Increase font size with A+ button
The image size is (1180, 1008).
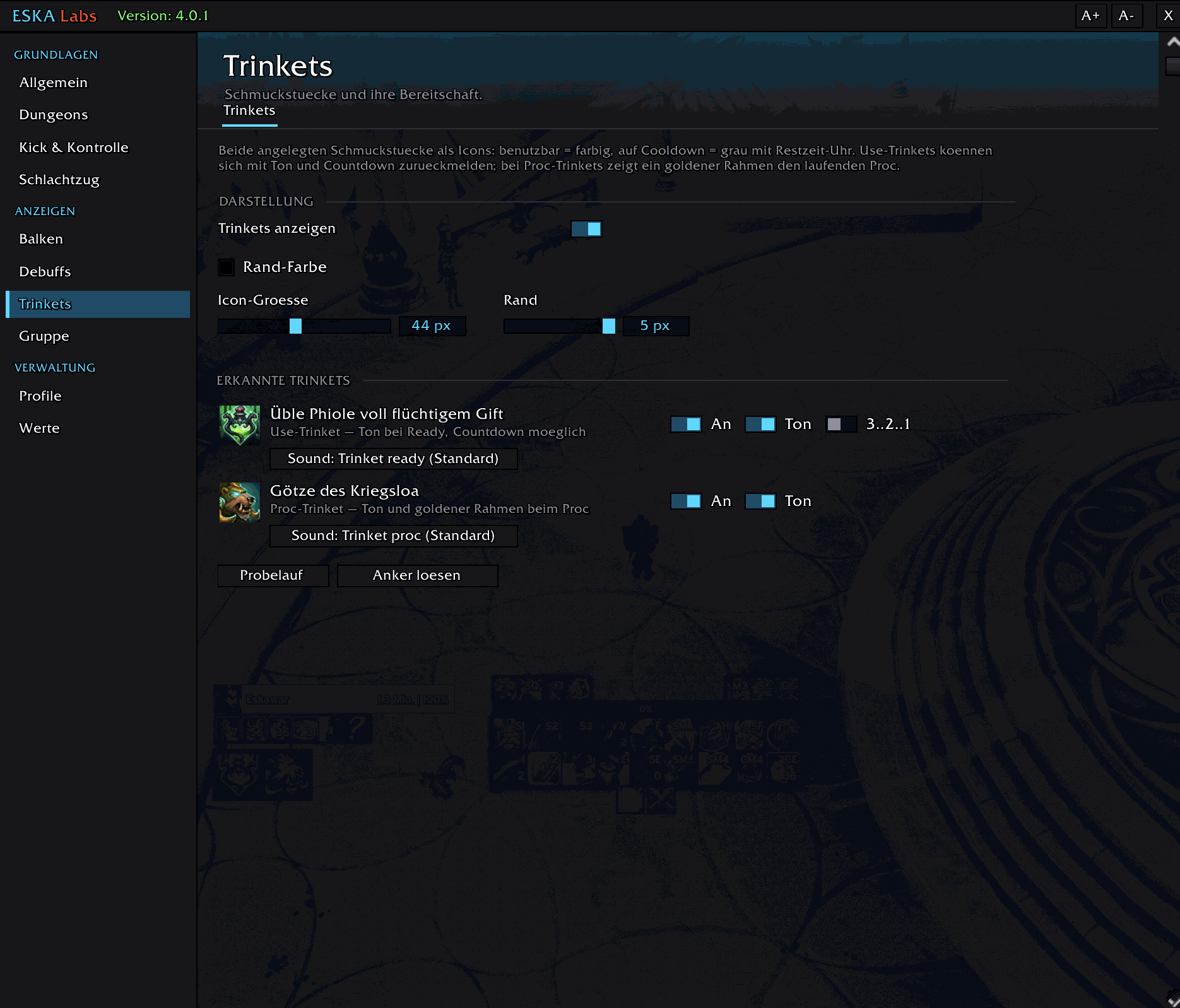point(1090,16)
